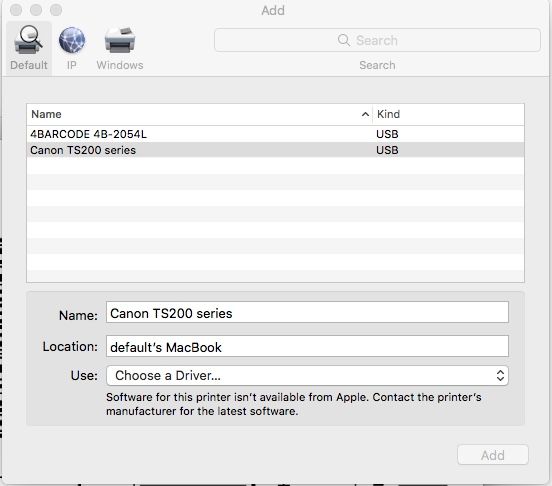Screen dimensions: 552x486
Task: Edit the printer Name field
Action: tap(307, 312)
